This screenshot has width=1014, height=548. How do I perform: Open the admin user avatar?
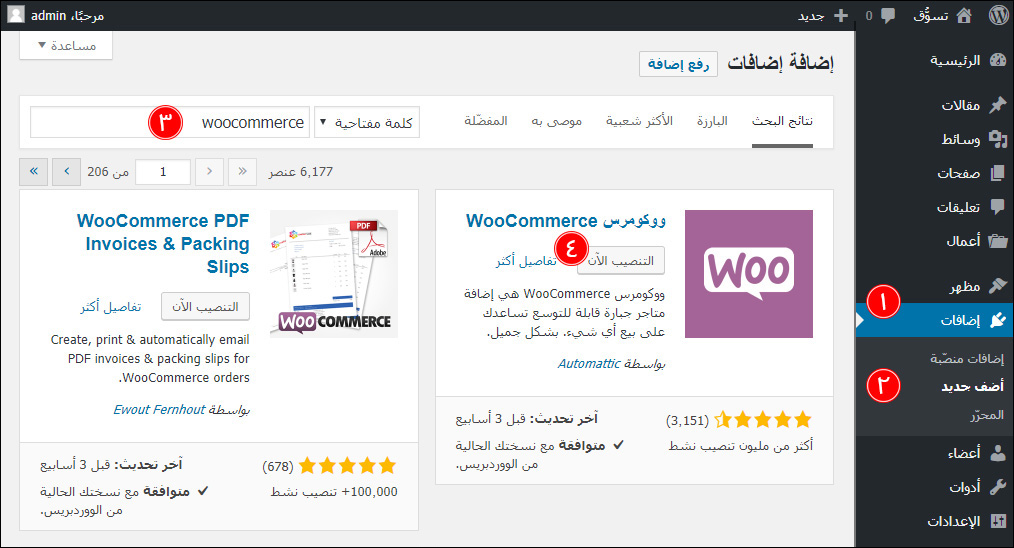(16, 14)
